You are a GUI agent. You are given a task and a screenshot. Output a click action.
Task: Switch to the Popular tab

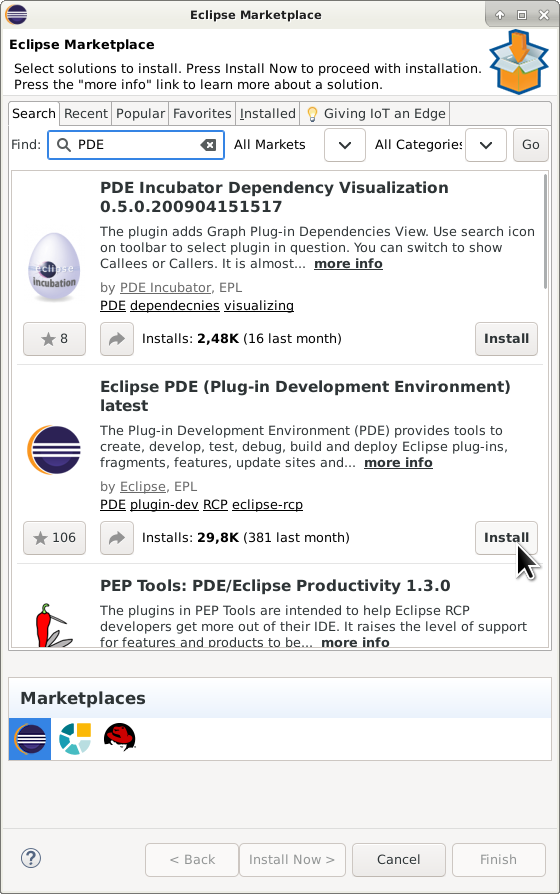pyautogui.click(x=140, y=113)
